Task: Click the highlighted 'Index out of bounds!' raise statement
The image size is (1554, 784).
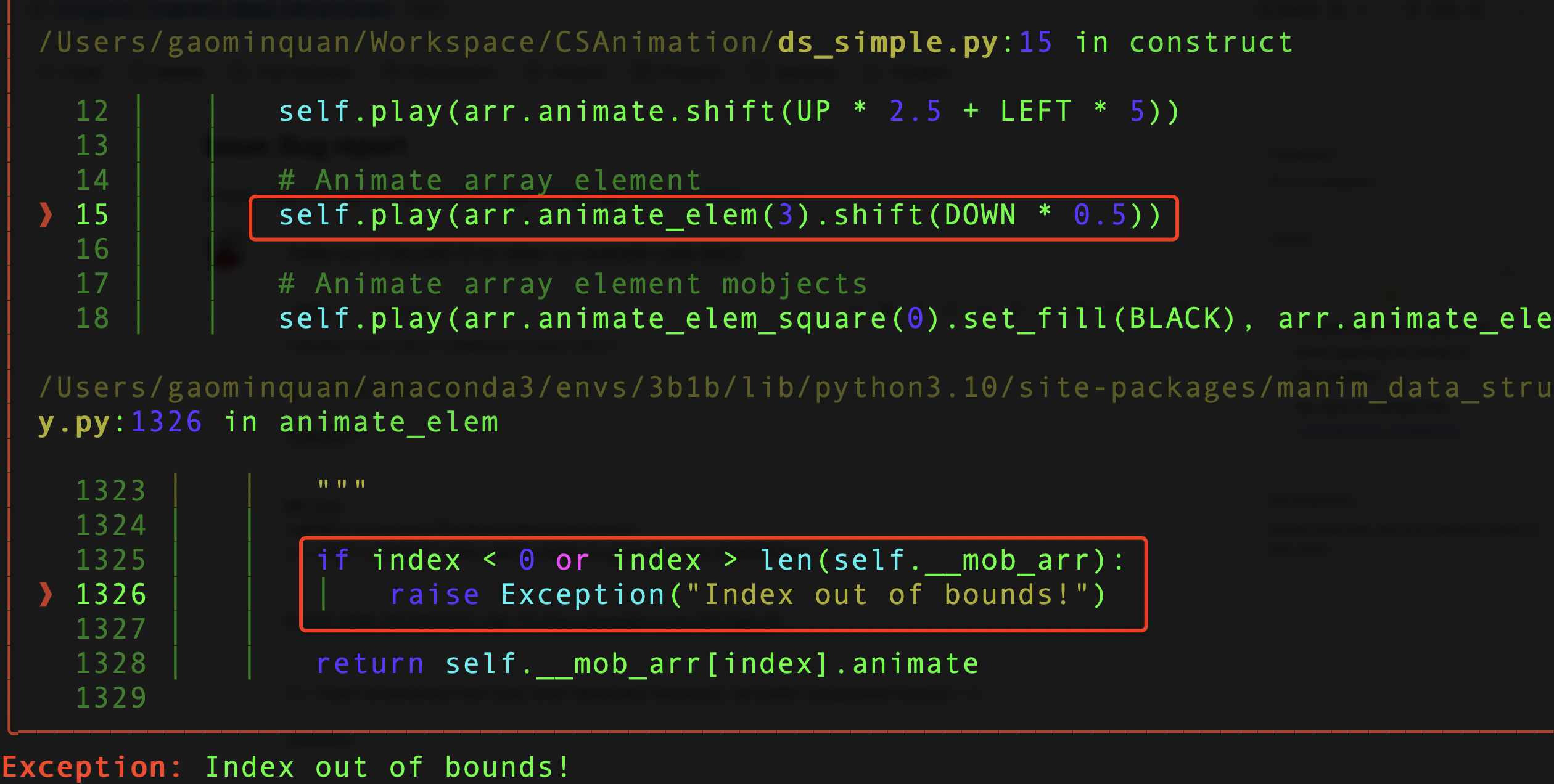Action: pos(746,594)
